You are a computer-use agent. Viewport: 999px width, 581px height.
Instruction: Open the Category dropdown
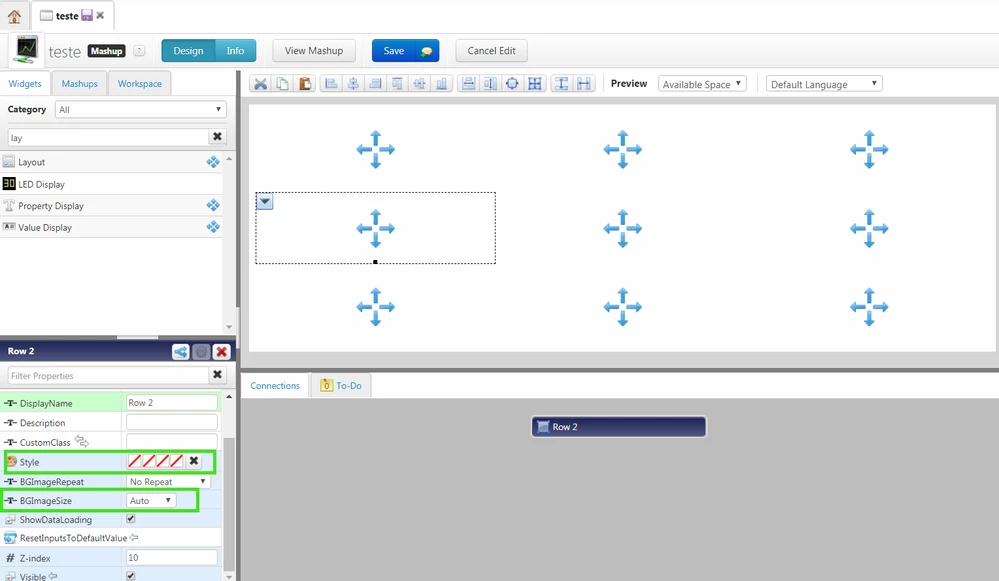click(x=140, y=110)
